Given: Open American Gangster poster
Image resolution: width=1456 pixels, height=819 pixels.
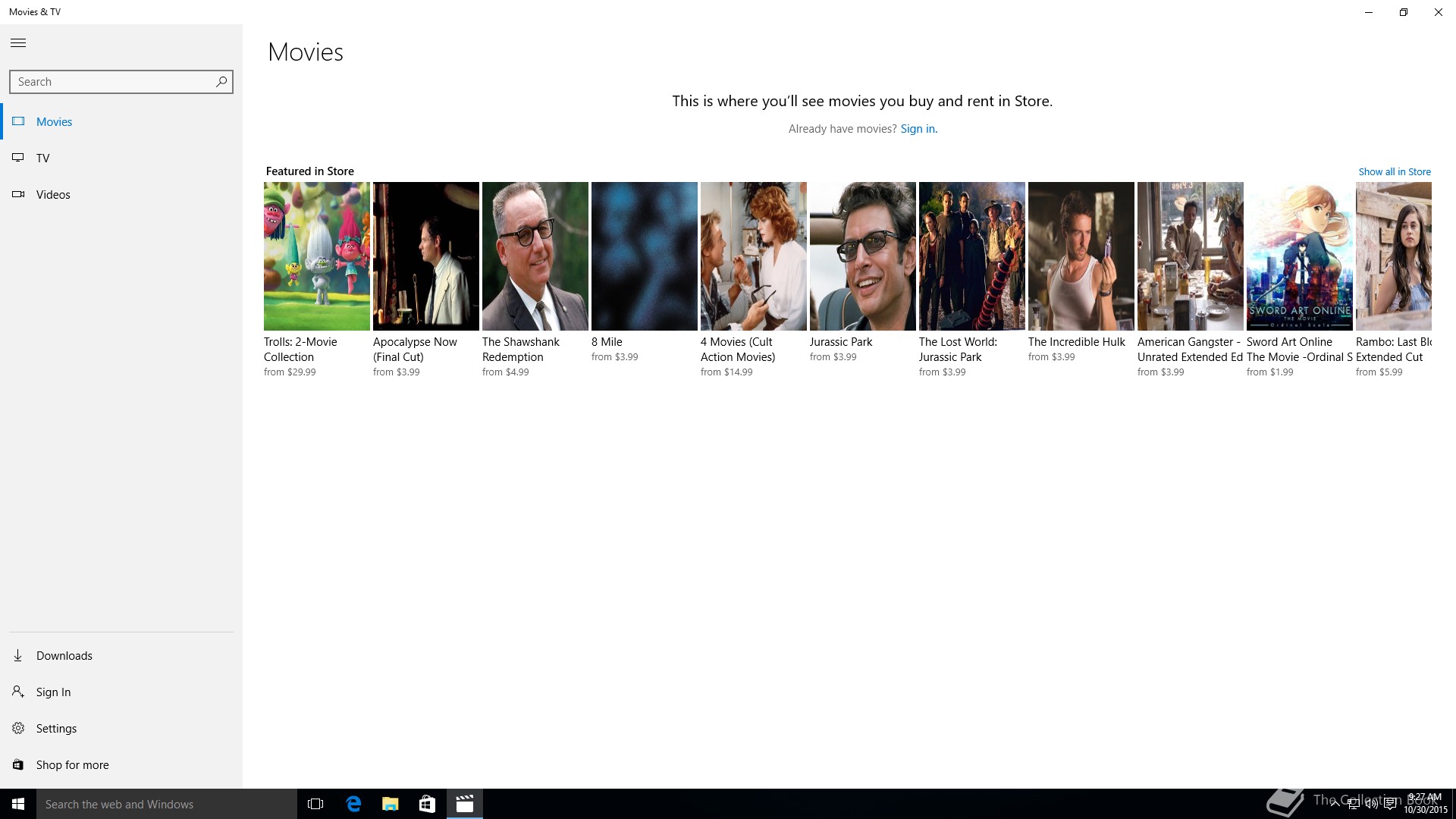Looking at the screenshot, I should (1191, 256).
